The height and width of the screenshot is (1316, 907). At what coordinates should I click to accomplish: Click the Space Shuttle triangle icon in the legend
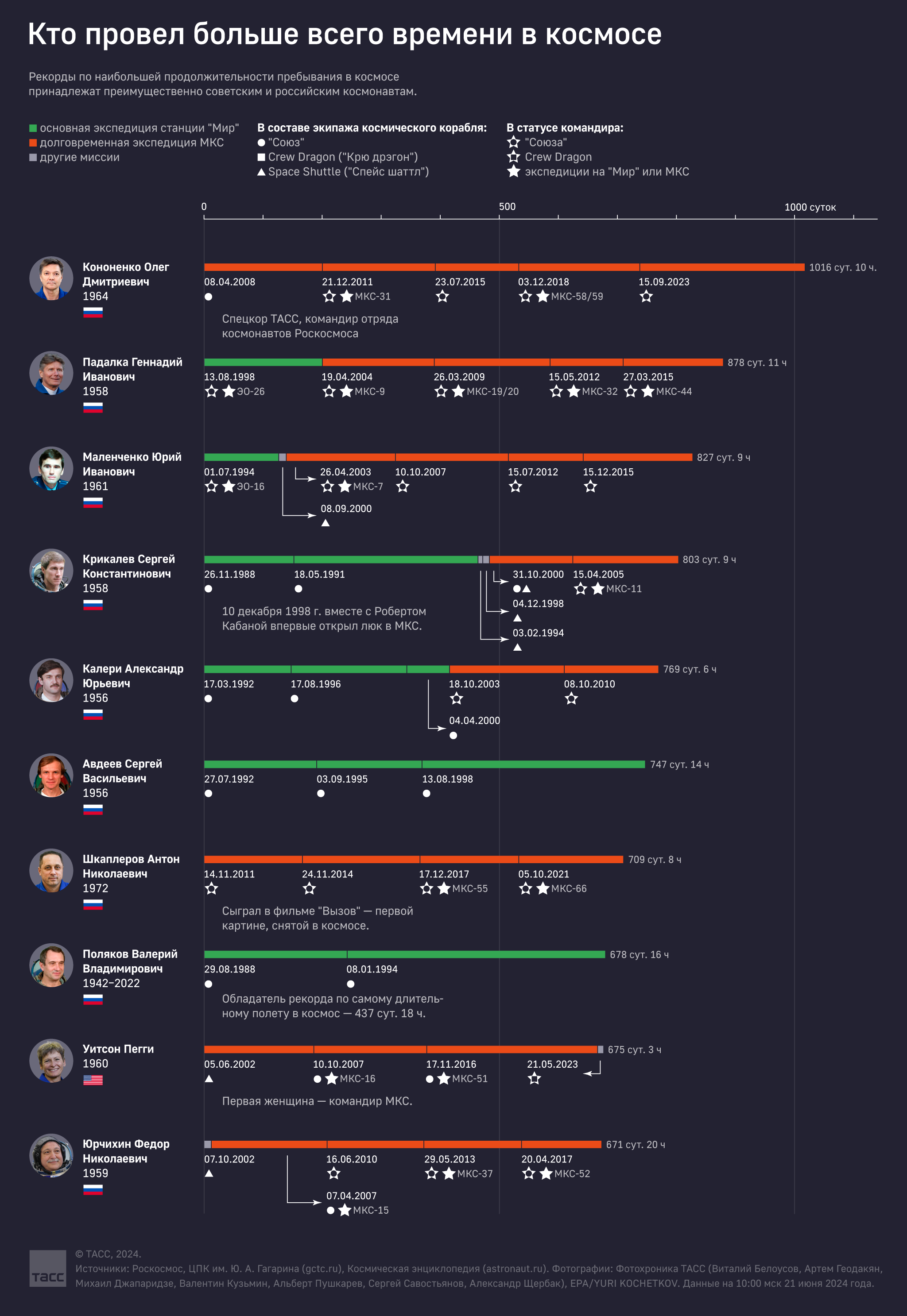(261, 172)
